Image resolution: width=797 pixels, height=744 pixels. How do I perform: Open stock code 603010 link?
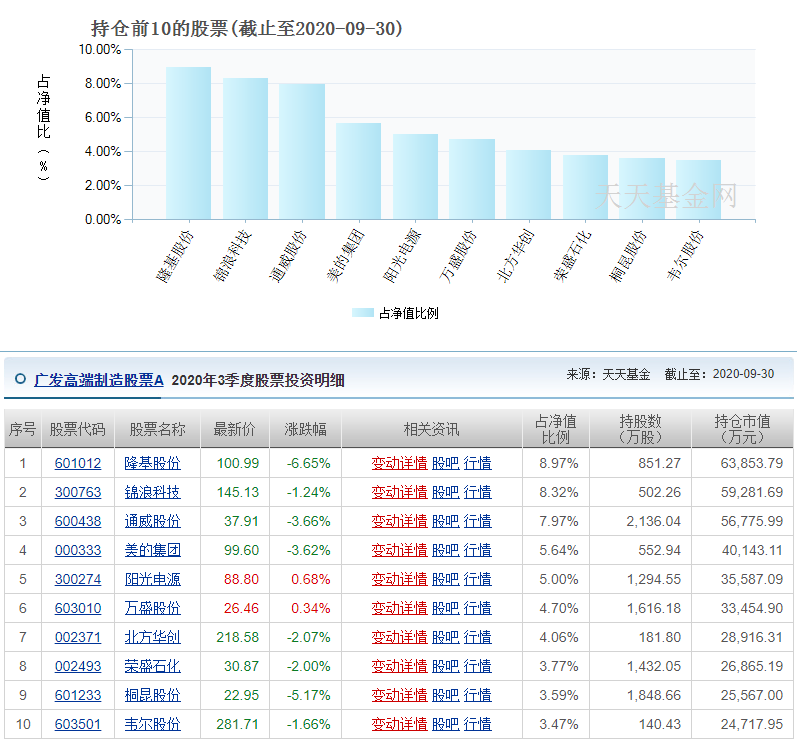pyautogui.click(x=78, y=608)
